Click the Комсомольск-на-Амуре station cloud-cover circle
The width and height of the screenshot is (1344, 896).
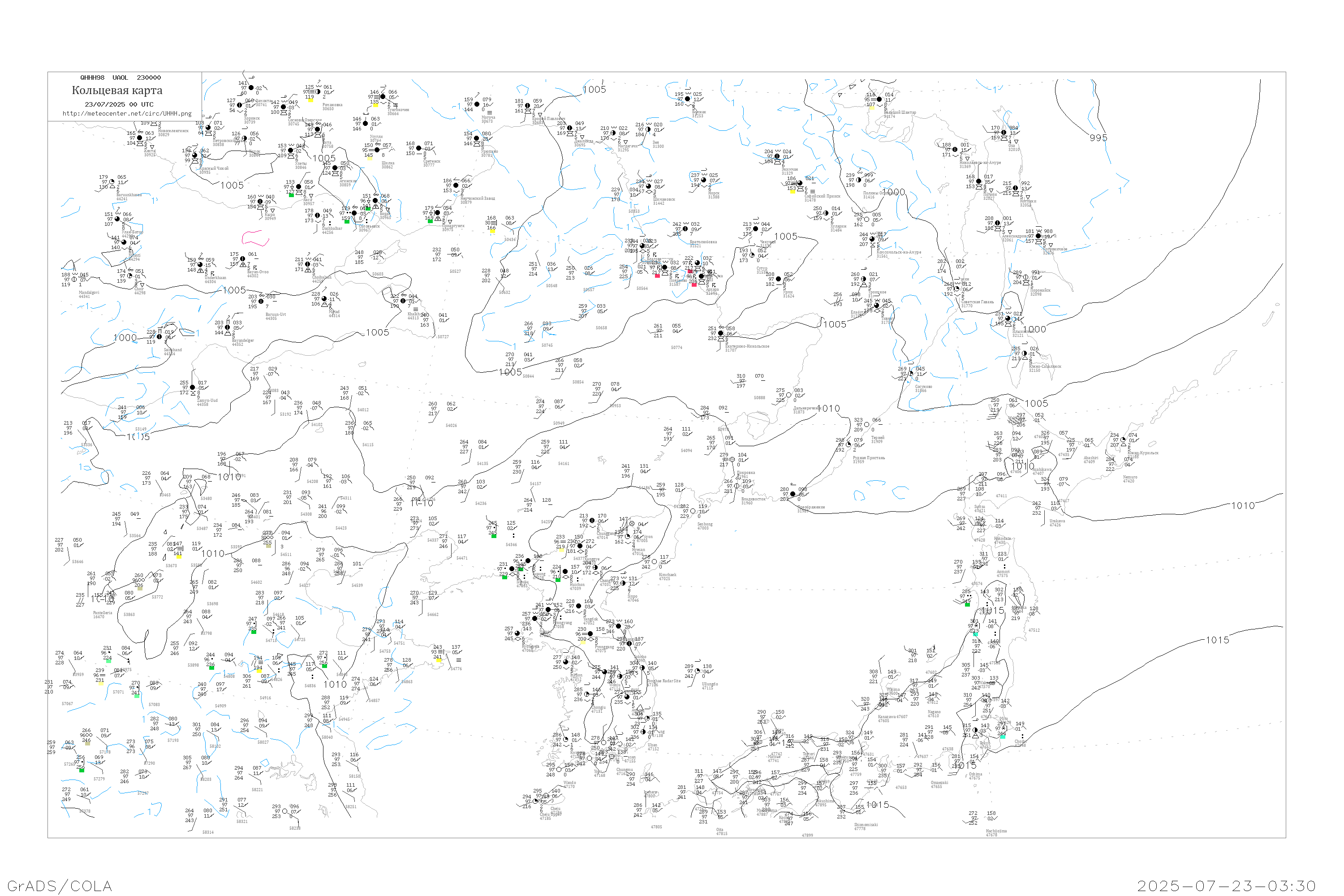(872, 239)
